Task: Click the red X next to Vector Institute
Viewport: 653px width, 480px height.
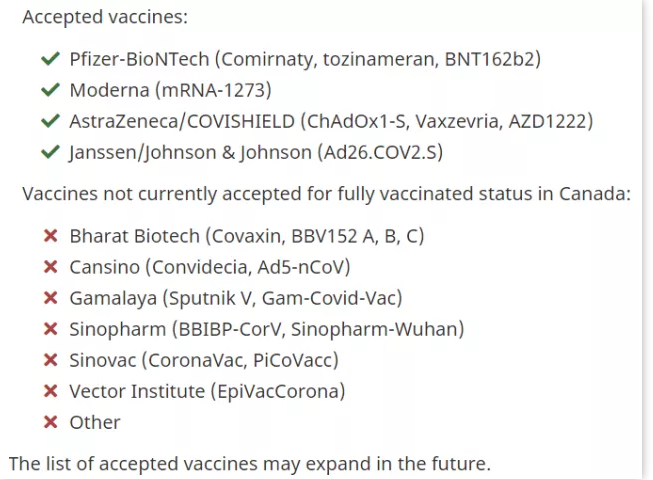Action: pos(50,391)
